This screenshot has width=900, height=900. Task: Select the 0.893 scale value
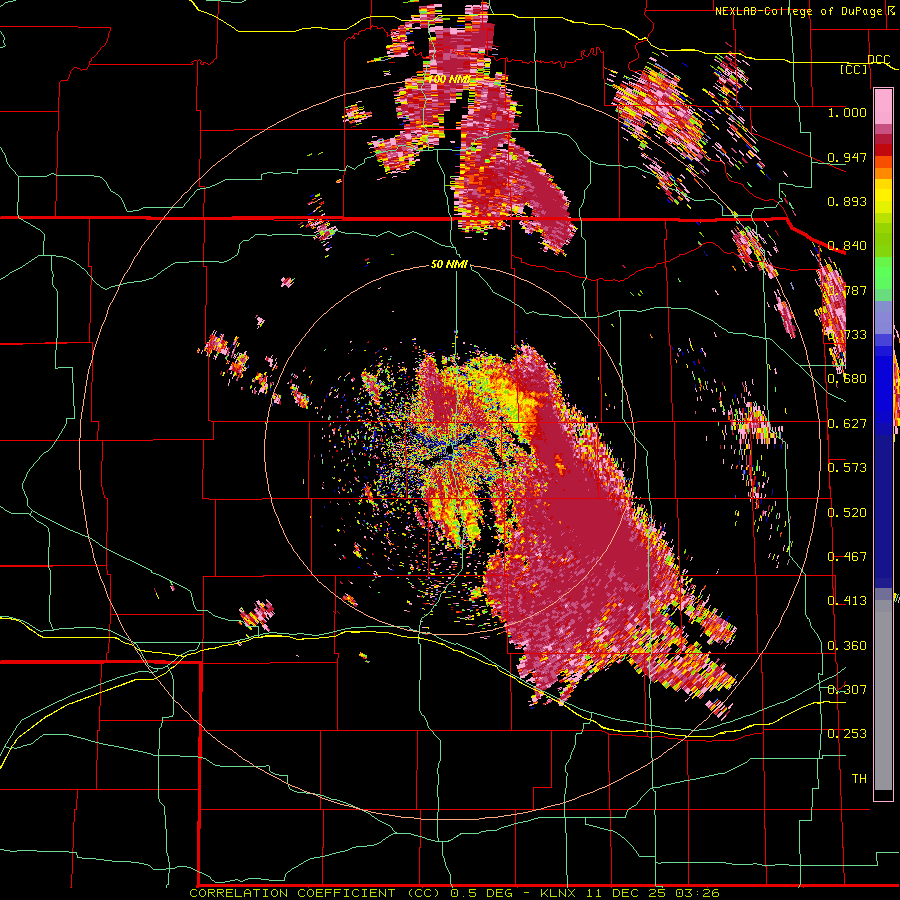click(x=847, y=201)
